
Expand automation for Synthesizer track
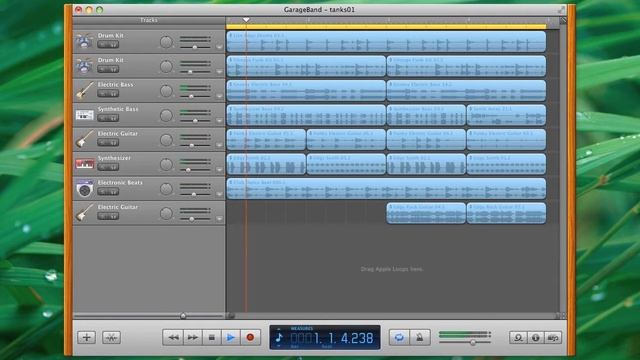click(x=219, y=169)
